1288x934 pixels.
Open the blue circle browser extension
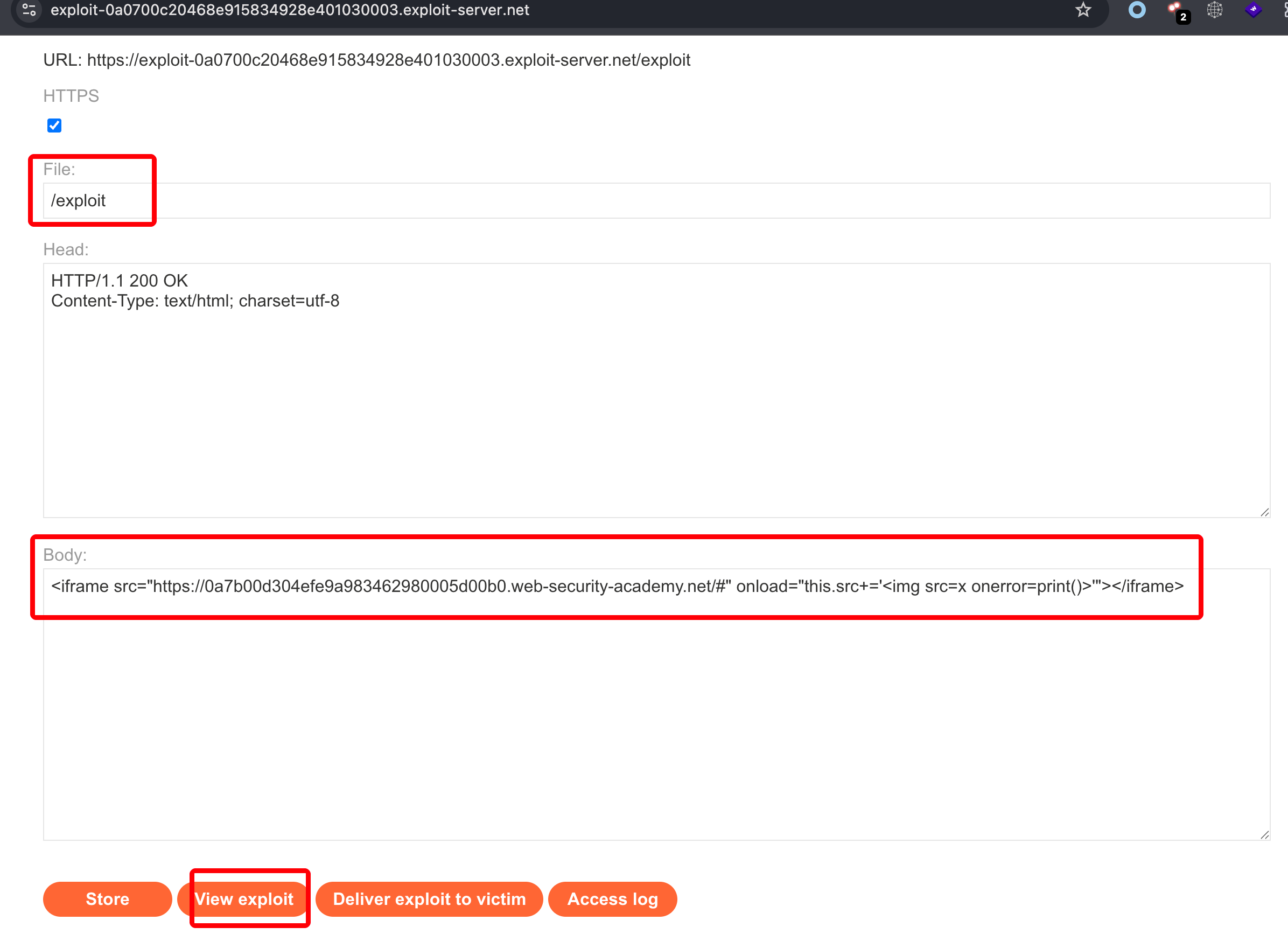click(x=1137, y=10)
